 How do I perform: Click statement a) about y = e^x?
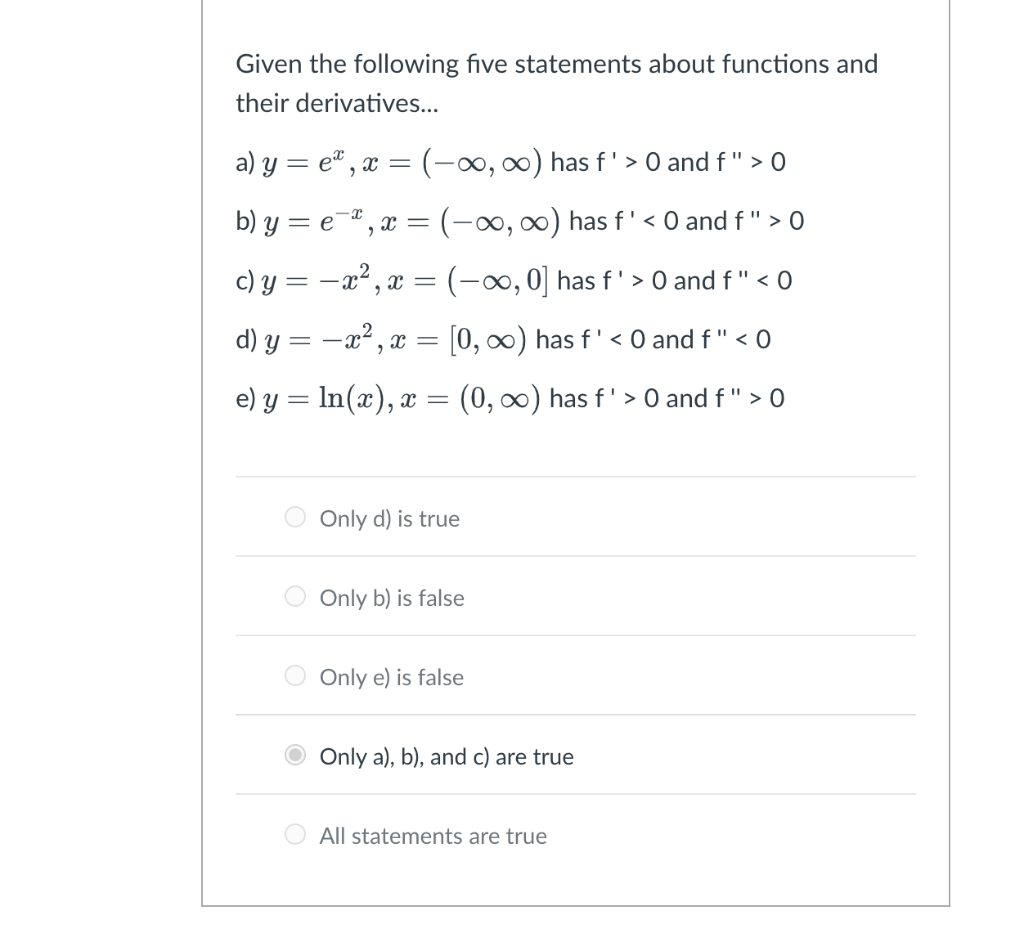click(x=510, y=161)
